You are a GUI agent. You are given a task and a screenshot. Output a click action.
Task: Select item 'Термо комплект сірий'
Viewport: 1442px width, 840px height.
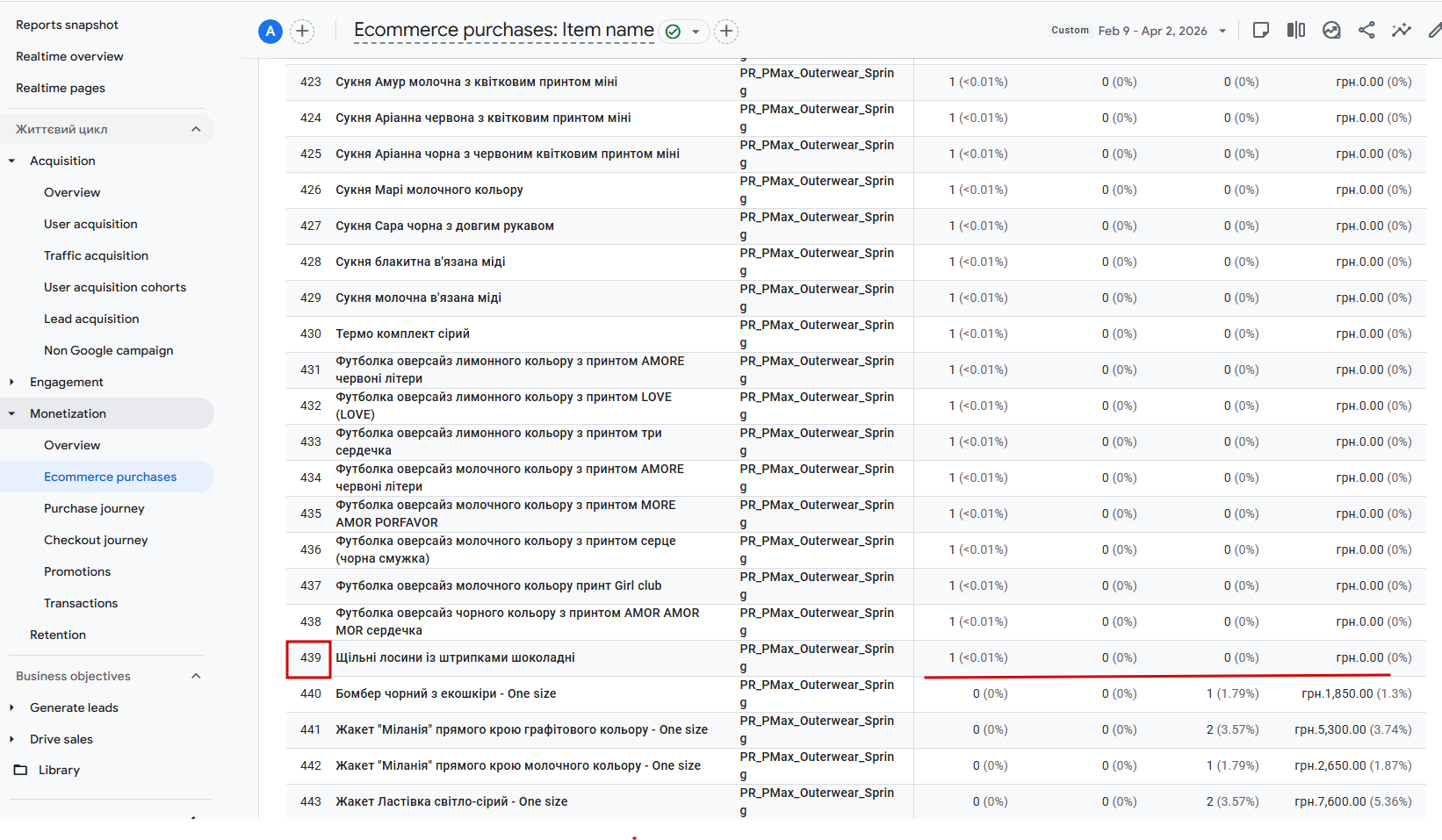tap(402, 334)
